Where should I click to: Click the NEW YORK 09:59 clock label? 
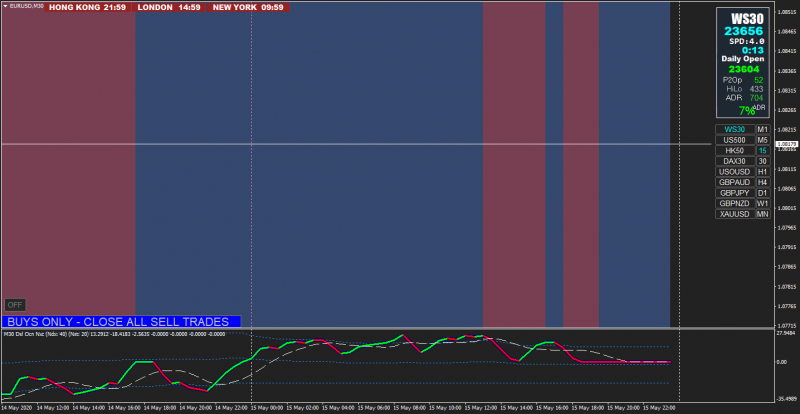point(248,8)
